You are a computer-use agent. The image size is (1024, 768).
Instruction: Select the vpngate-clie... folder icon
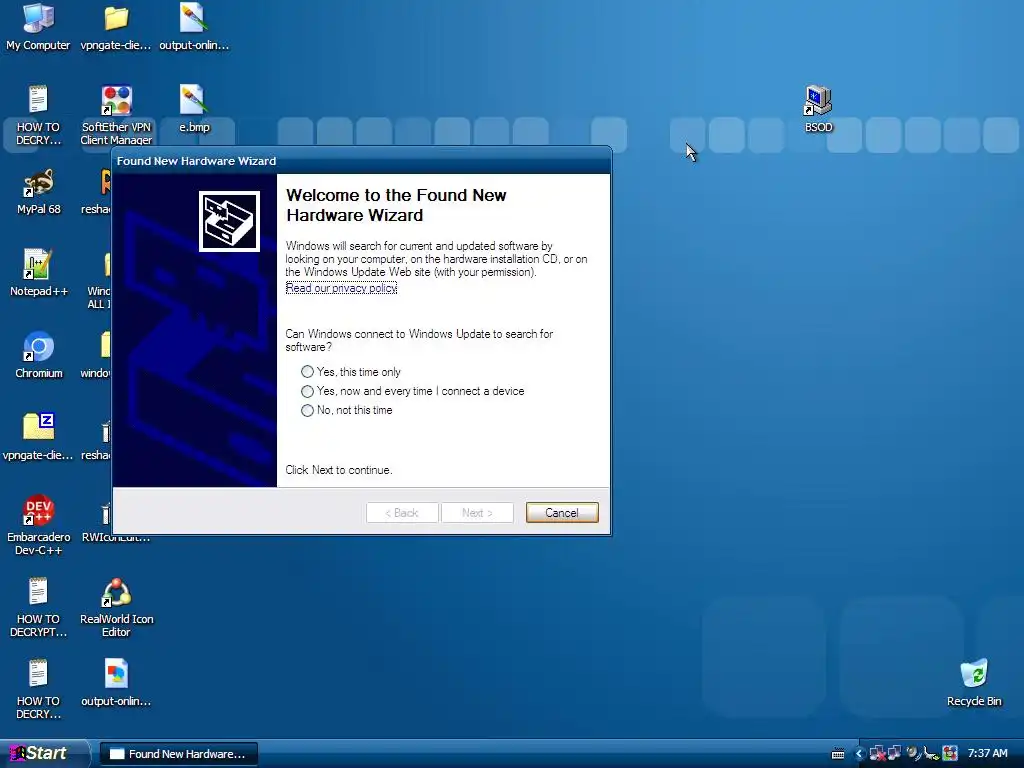tap(116, 27)
